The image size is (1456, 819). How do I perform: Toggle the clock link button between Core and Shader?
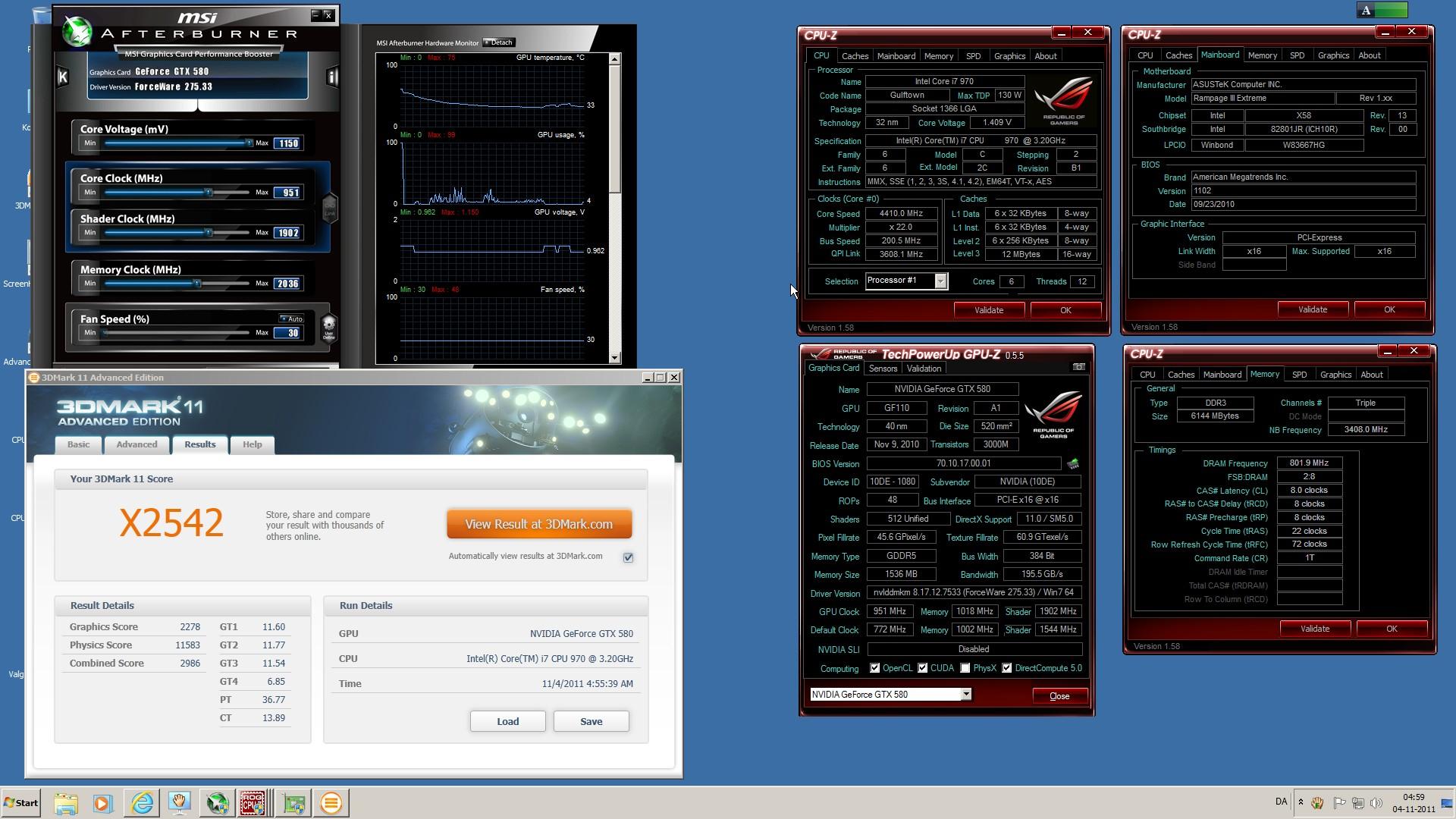[330, 207]
